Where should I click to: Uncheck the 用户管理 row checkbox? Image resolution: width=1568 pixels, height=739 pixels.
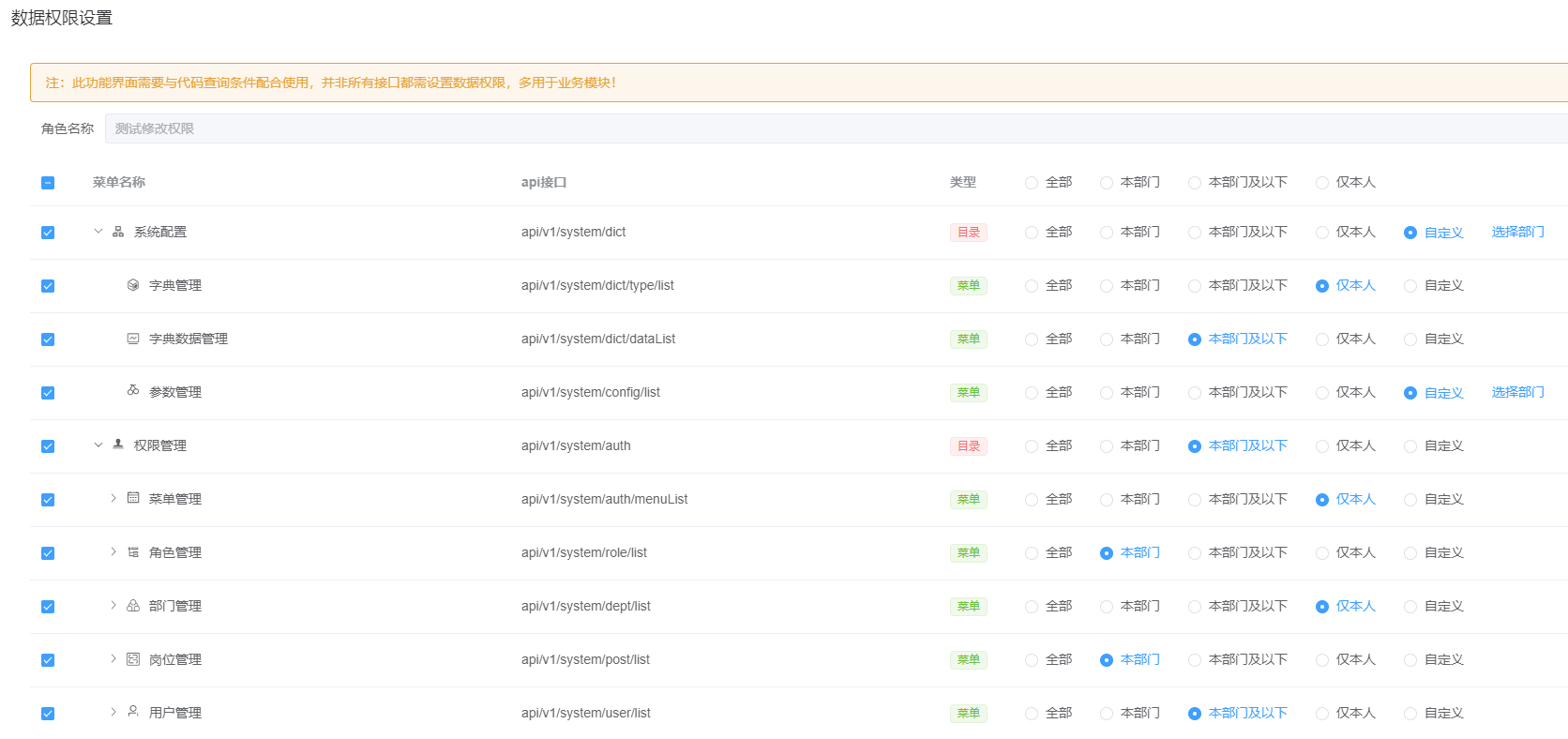48,714
